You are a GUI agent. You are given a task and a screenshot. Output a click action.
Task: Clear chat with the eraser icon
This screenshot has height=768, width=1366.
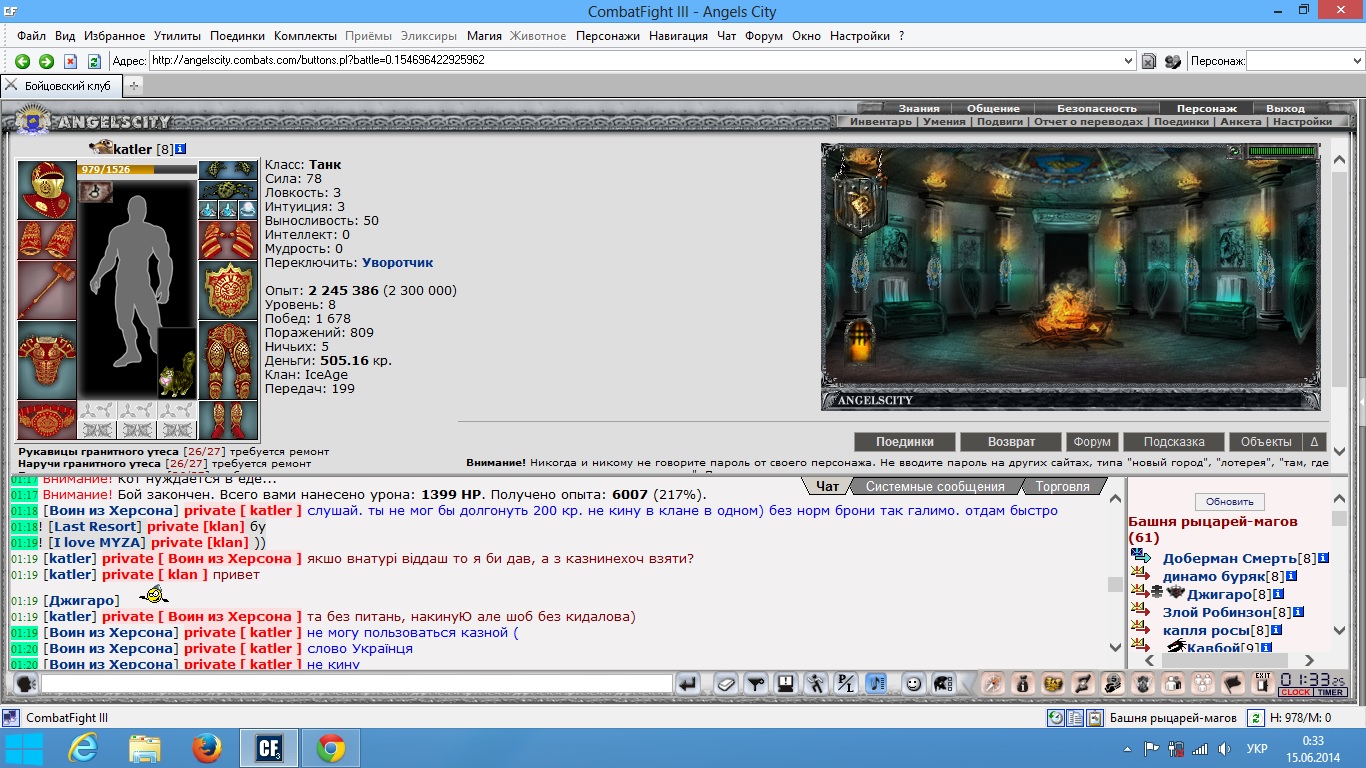pos(727,684)
